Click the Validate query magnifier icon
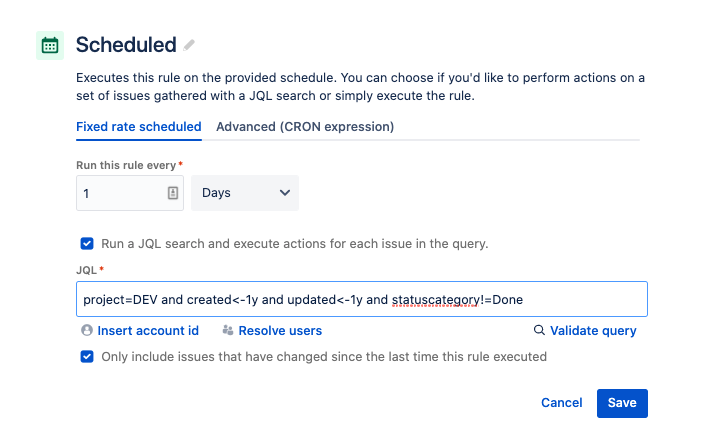 [x=539, y=331]
